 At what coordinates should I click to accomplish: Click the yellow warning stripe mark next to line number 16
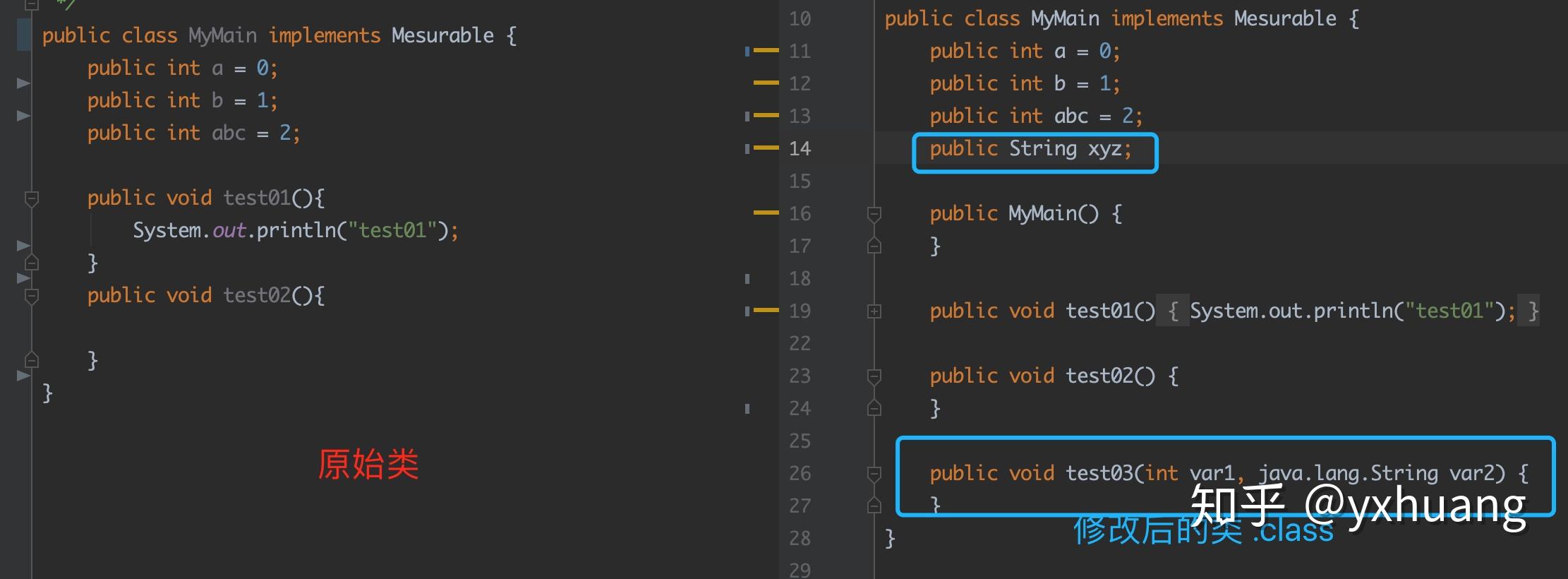point(766,213)
